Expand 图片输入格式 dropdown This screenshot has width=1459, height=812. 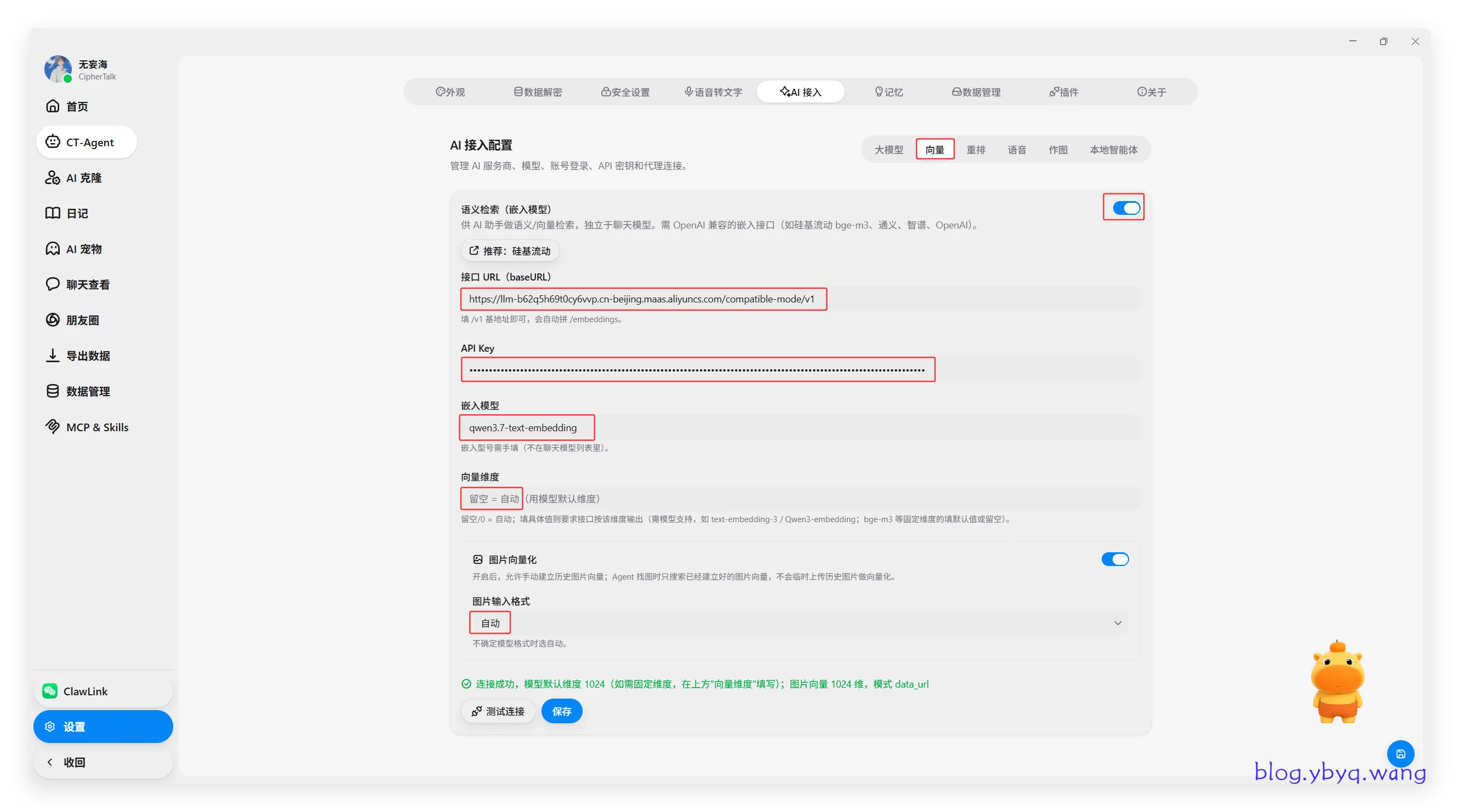(800, 623)
